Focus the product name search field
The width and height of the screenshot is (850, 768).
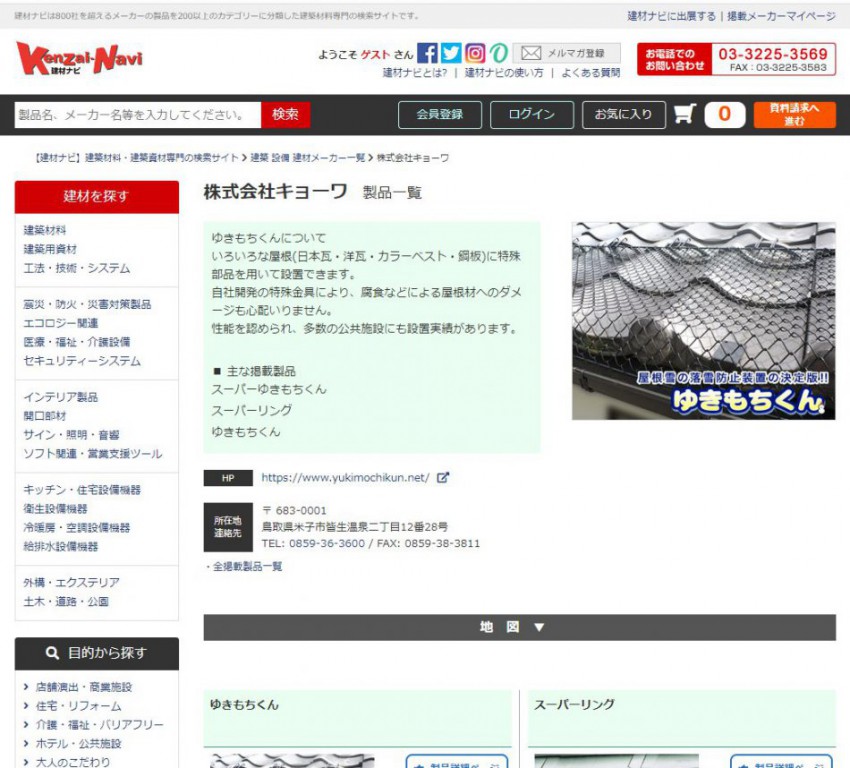[x=138, y=115]
